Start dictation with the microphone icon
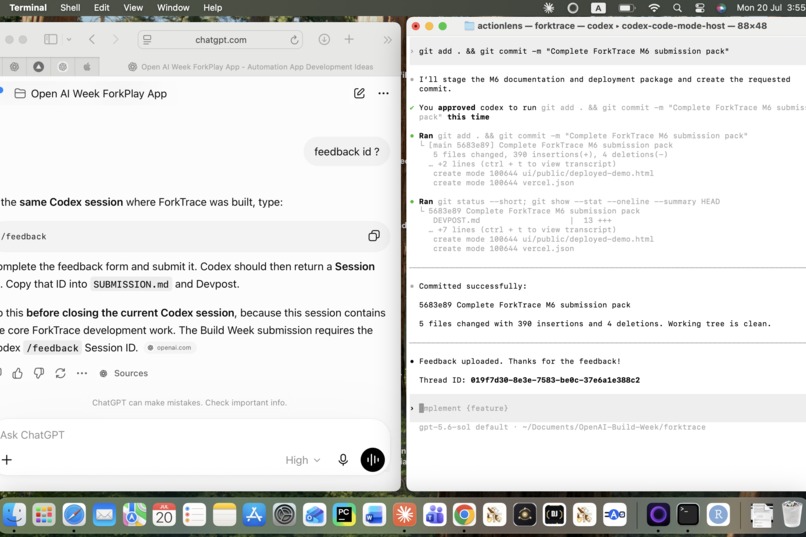This screenshot has height=537, width=806. (x=343, y=460)
